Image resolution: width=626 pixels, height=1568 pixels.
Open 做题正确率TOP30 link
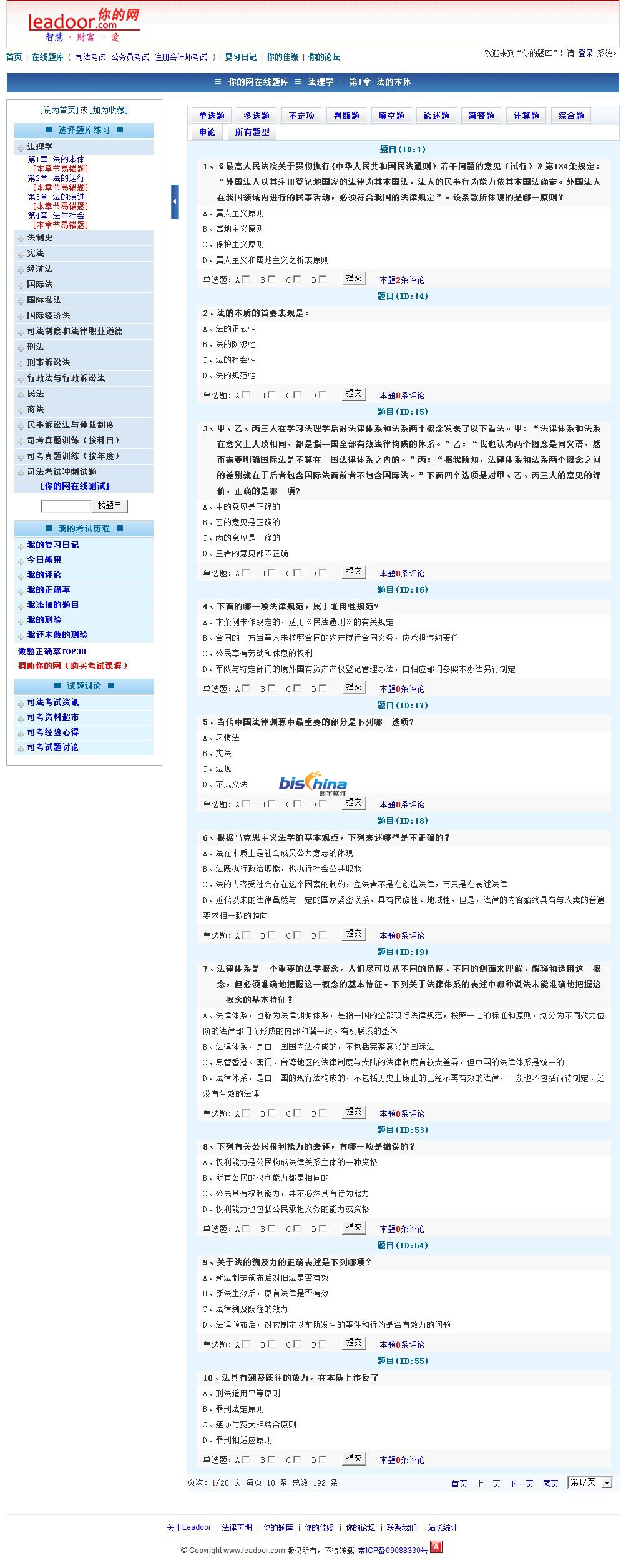(52, 651)
